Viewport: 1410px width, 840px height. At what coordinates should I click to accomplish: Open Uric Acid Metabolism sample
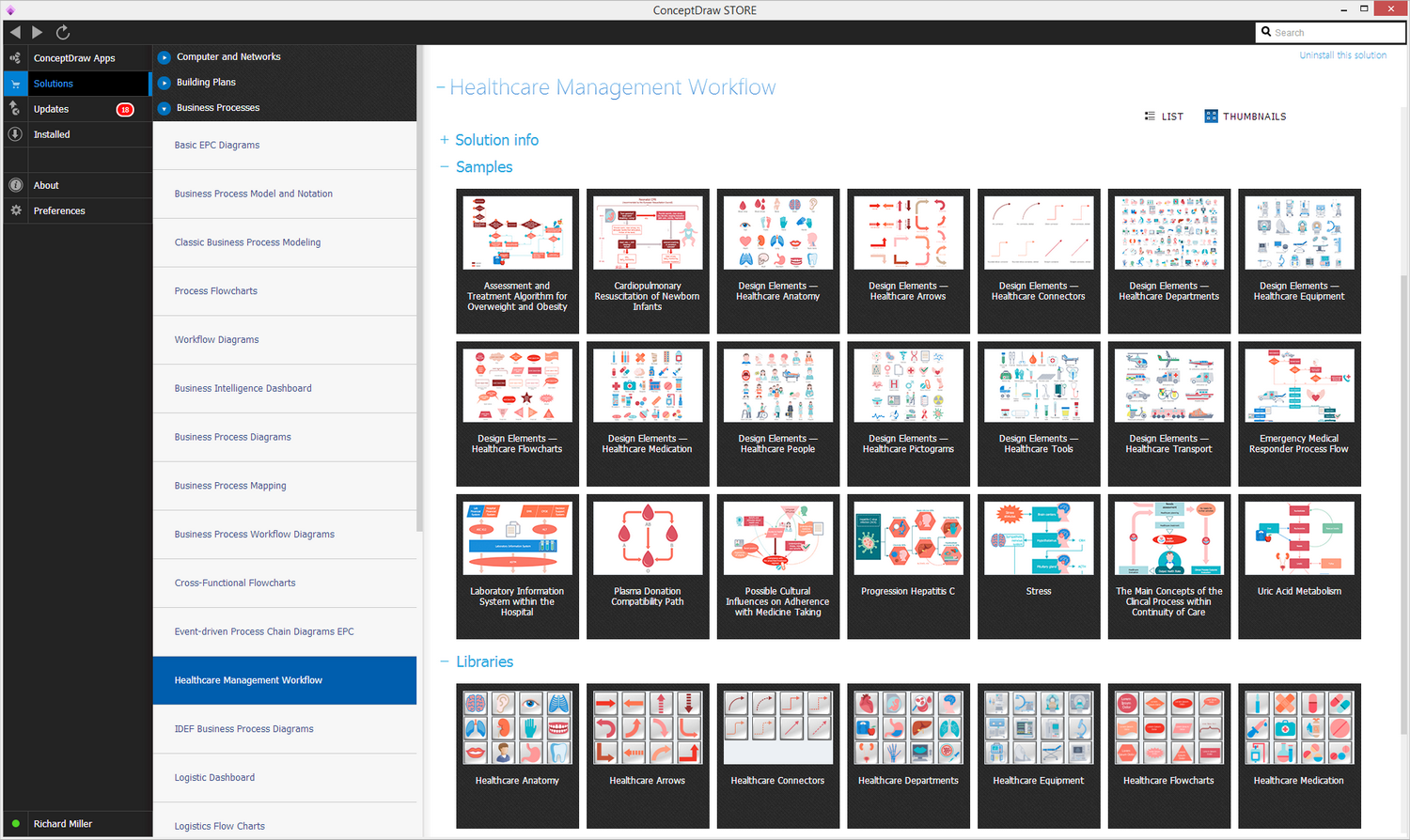[1299, 567]
